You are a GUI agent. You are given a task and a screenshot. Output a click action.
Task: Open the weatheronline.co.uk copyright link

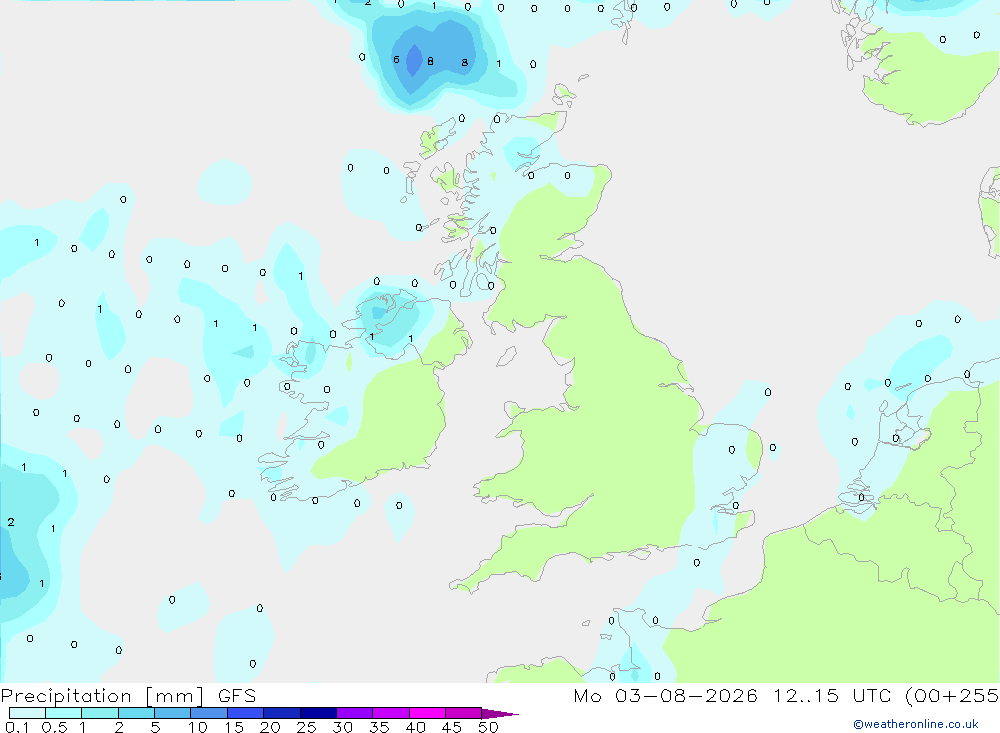click(915, 724)
